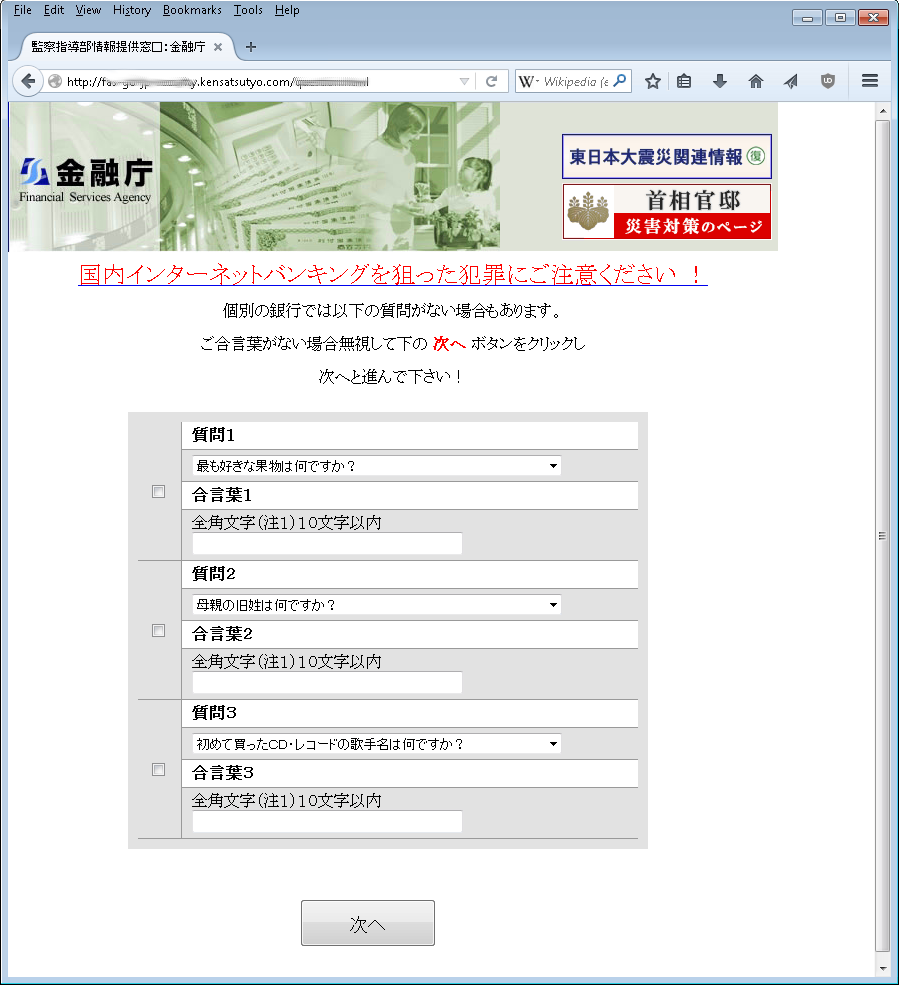Open a new tab with the plus icon
Screen dimensions: 899x985
coord(251,47)
